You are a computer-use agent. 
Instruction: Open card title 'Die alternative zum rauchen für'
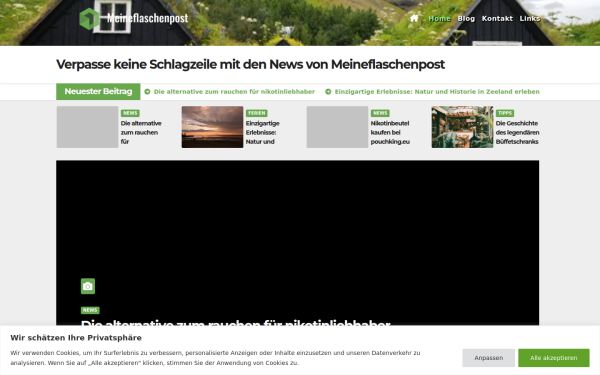click(141, 132)
